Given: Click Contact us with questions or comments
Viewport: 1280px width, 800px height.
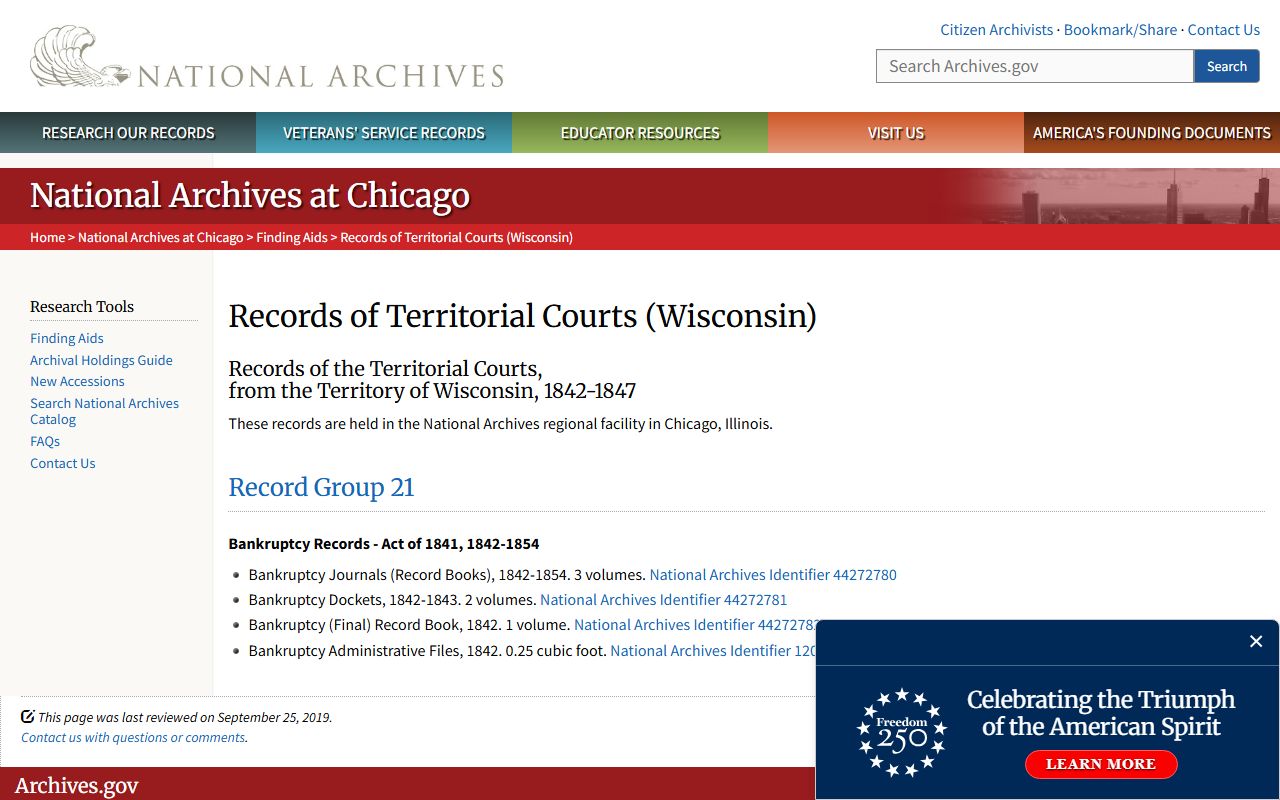Looking at the screenshot, I should (x=134, y=737).
